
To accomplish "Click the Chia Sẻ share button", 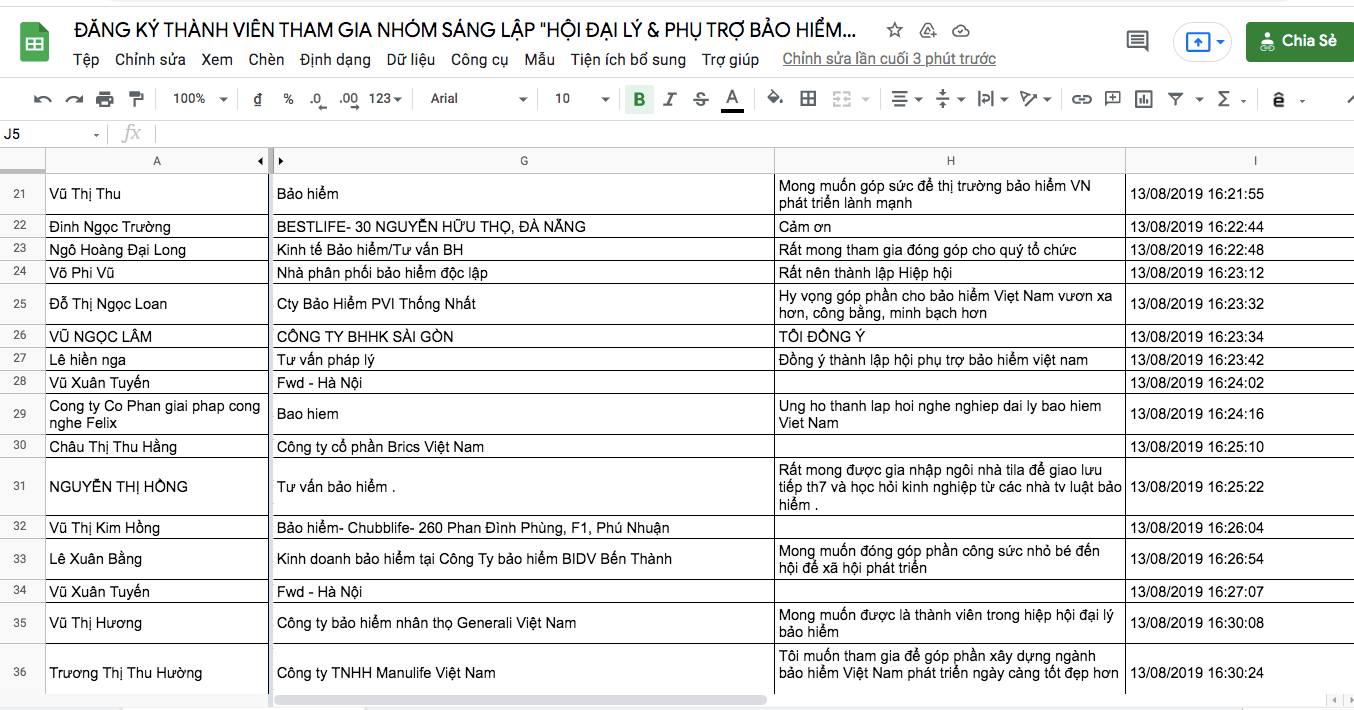I will [1299, 42].
